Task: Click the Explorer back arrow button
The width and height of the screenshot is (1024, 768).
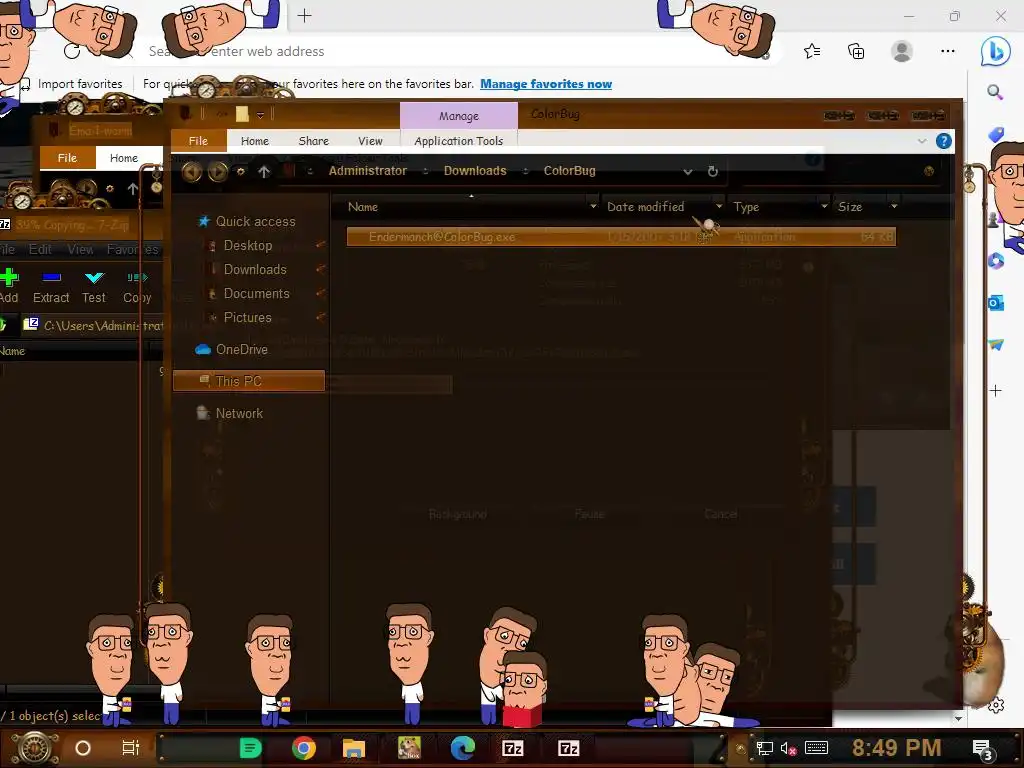Action: tap(191, 171)
